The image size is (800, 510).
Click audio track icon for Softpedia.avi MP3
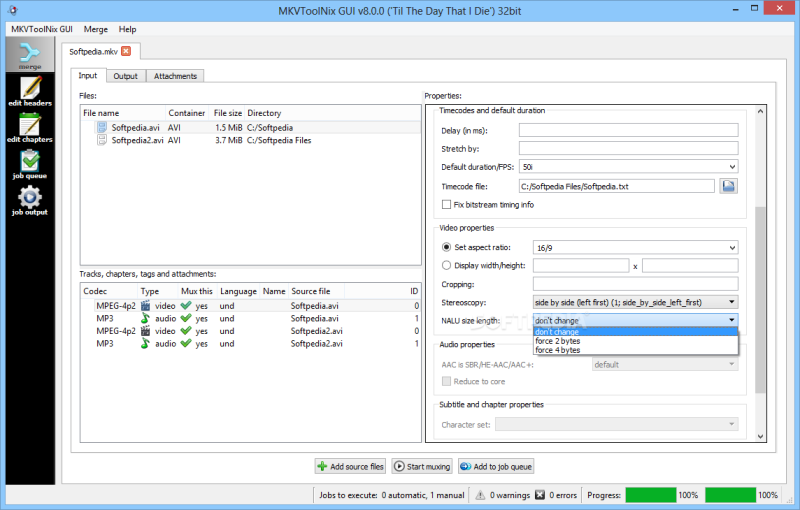click(x=145, y=318)
